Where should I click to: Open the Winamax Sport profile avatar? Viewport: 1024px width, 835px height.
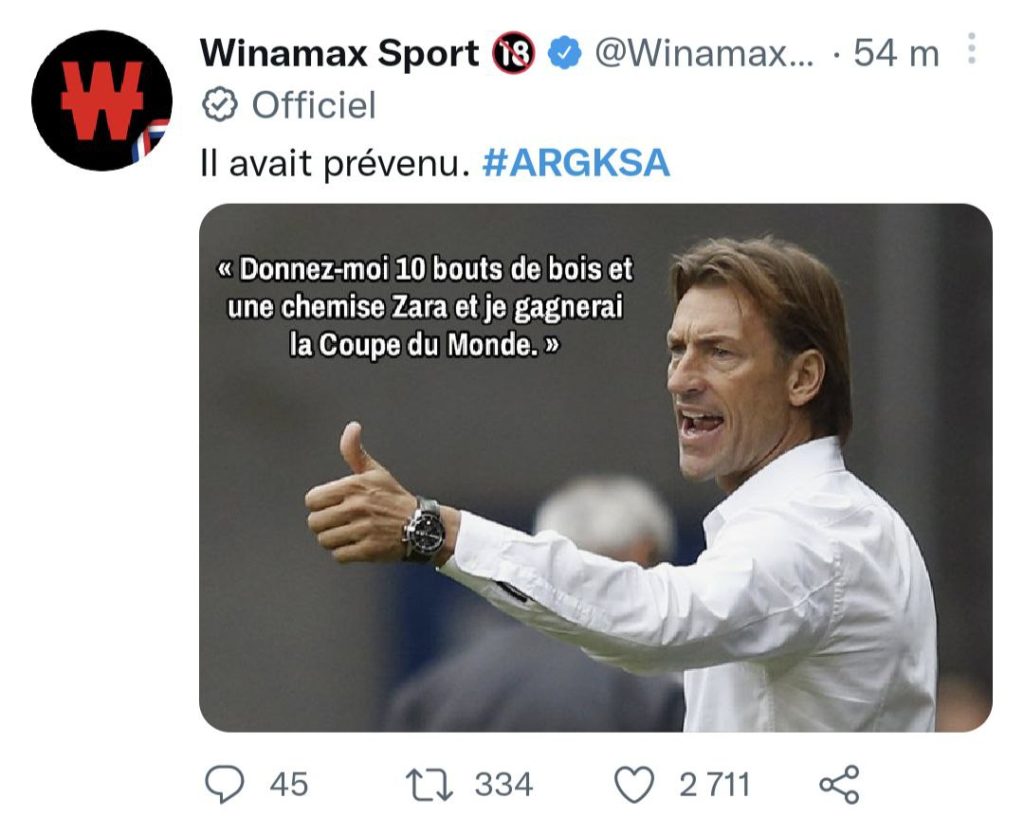102,101
